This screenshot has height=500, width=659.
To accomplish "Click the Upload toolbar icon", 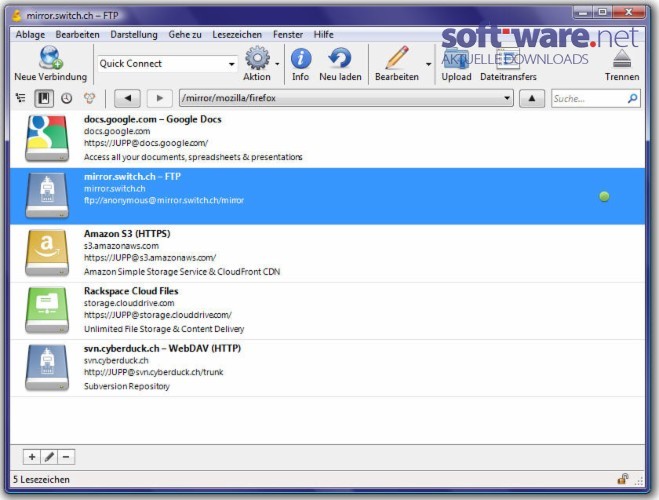I will tap(456, 59).
